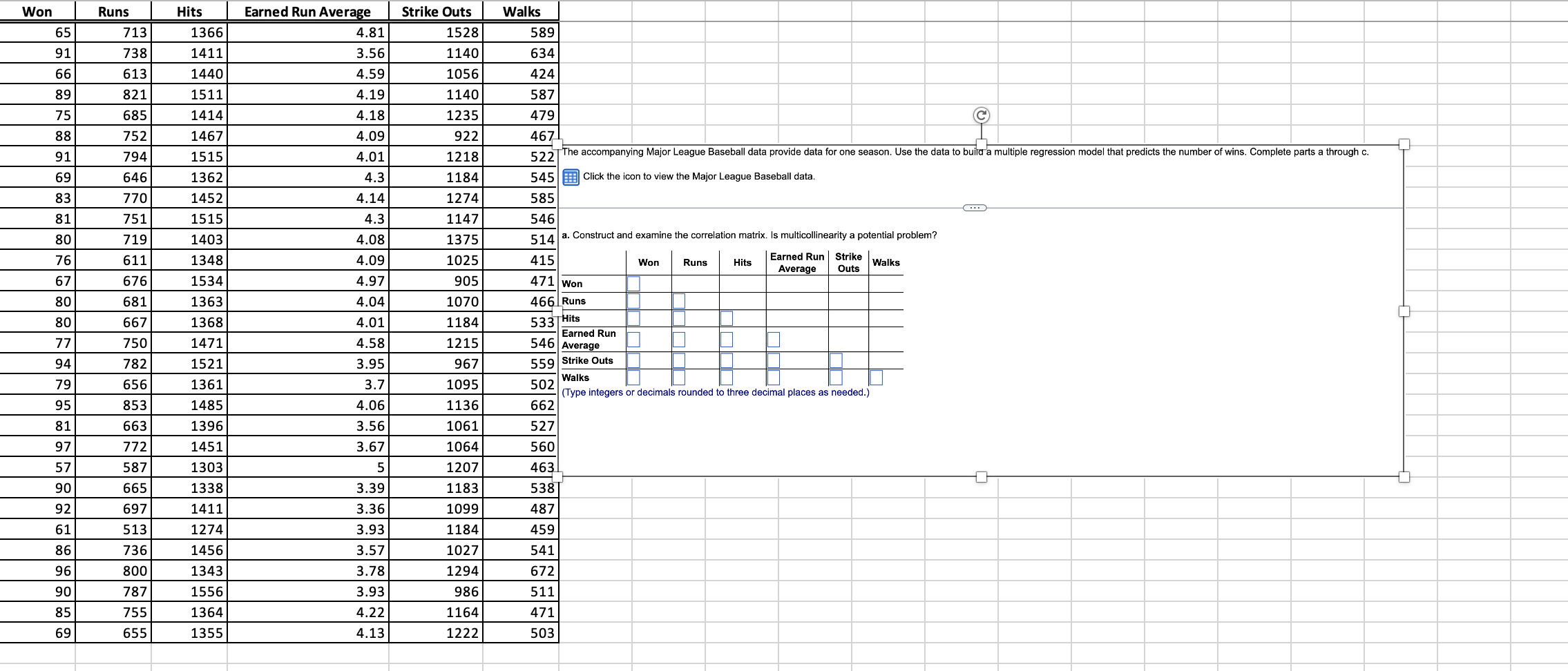Viewport: 1568px width, 671px height.
Task: Click the circular rotate handle above the question frame
Action: point(982,116)
